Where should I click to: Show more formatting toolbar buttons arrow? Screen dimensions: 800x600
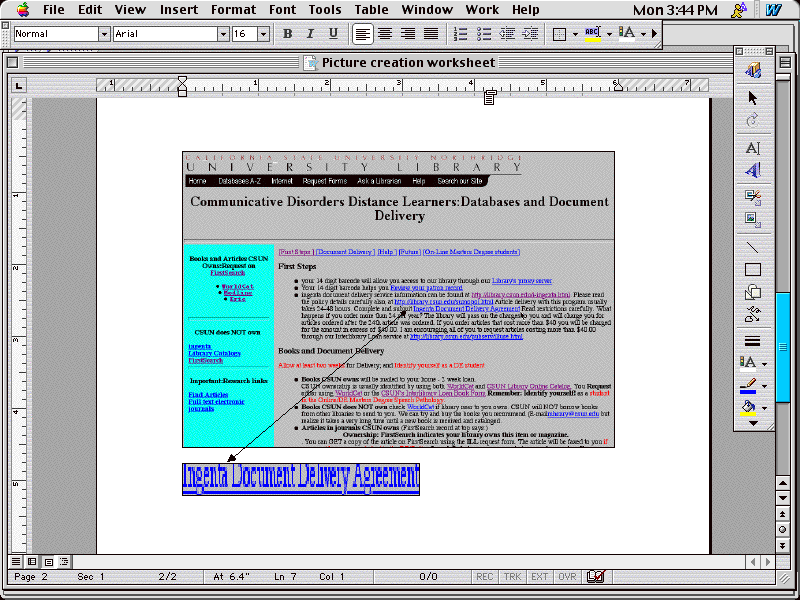pos(655,34)
